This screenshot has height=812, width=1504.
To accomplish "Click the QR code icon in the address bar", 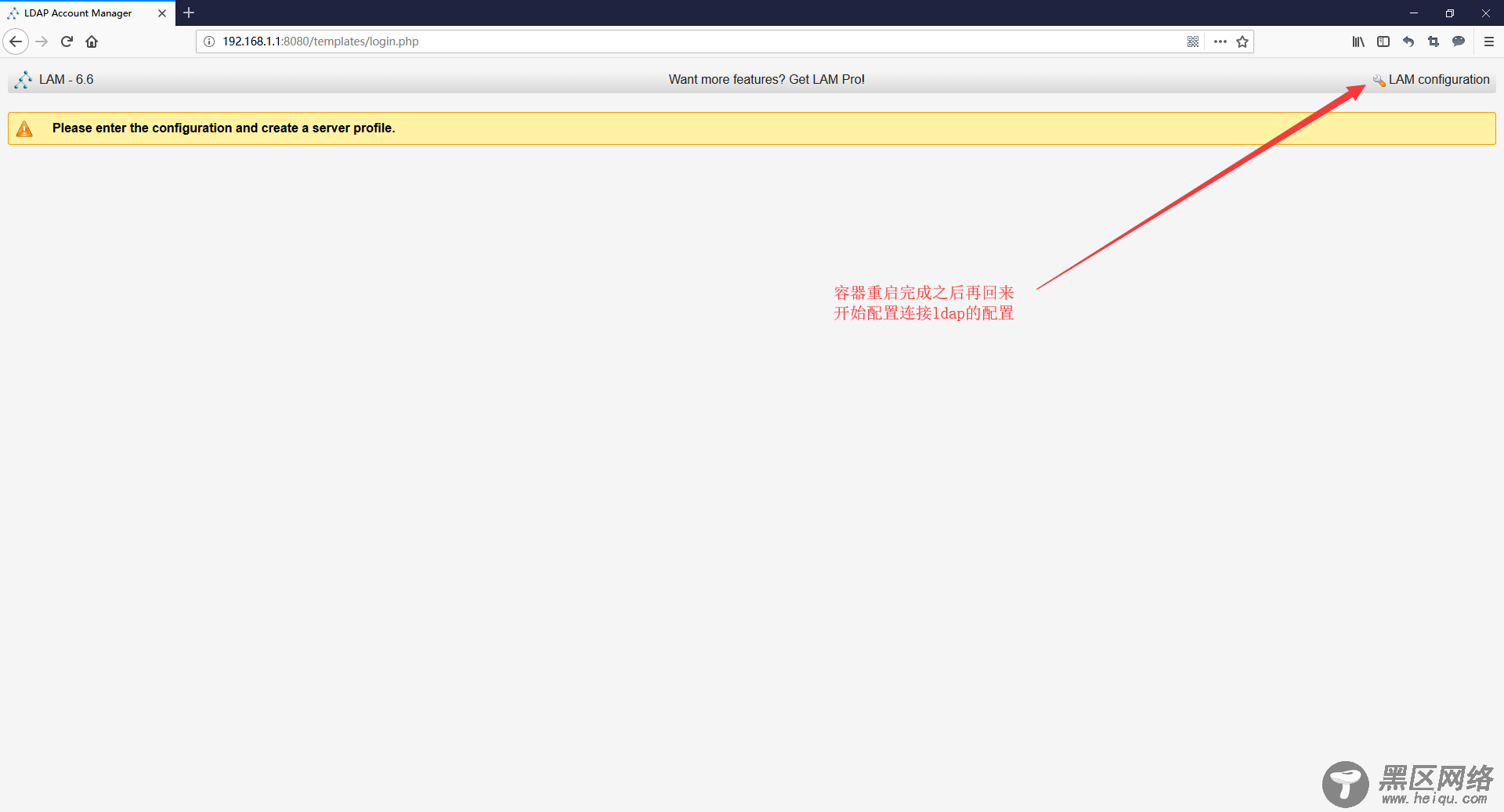I will 1193,42.
